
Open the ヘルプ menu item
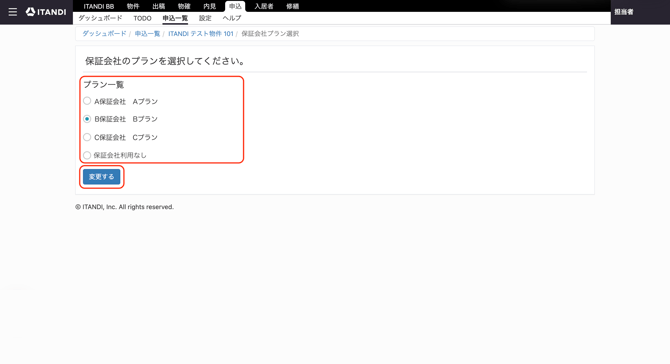pos(232,18)
